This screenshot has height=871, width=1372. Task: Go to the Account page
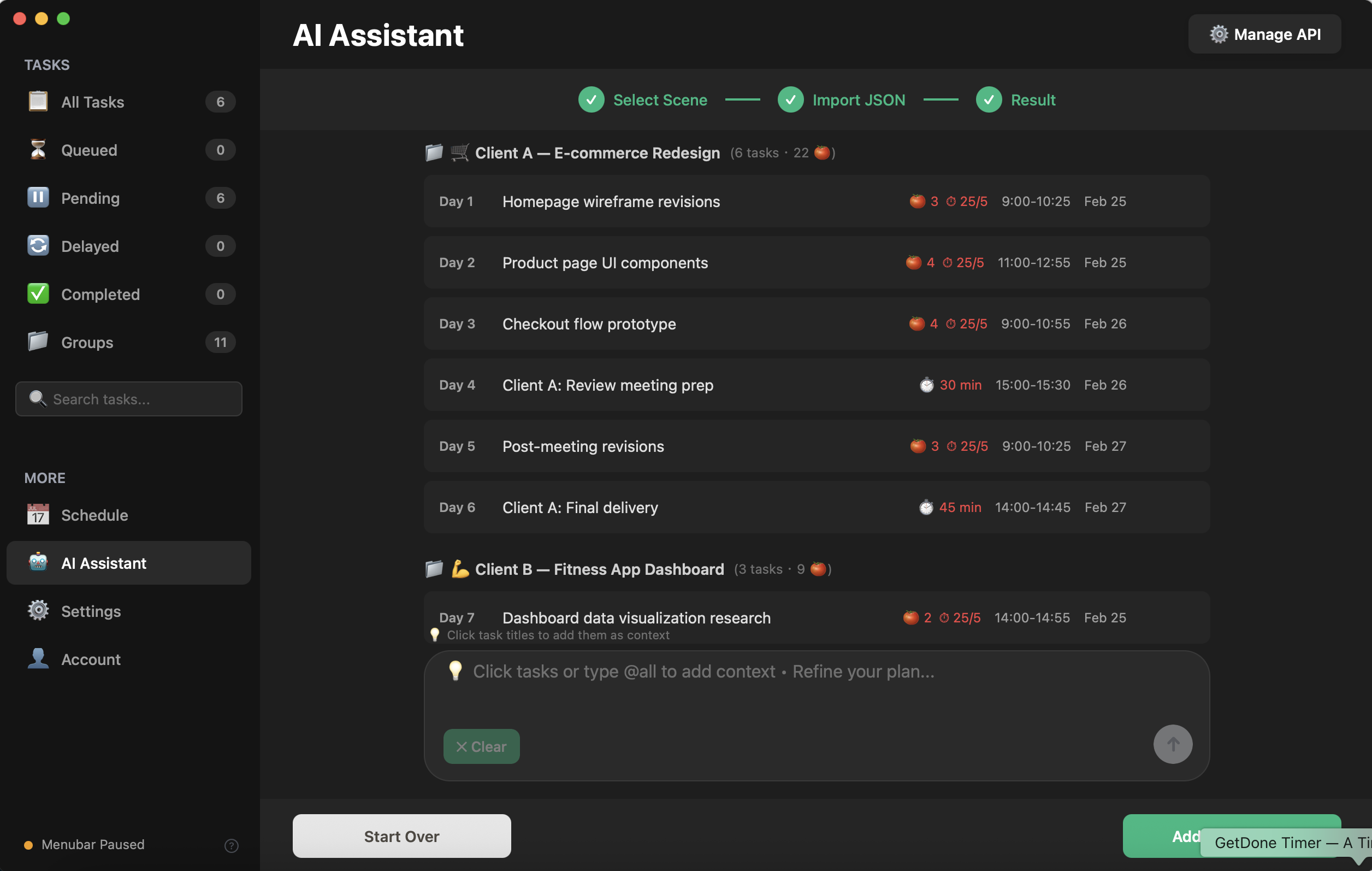(x=91, y=659)
